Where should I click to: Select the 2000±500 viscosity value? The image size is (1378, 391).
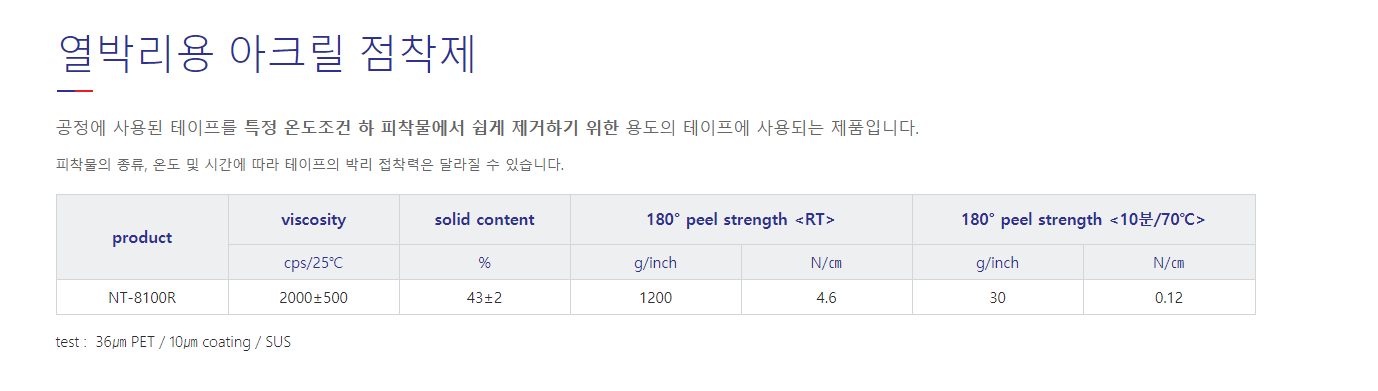click(314, 297)
